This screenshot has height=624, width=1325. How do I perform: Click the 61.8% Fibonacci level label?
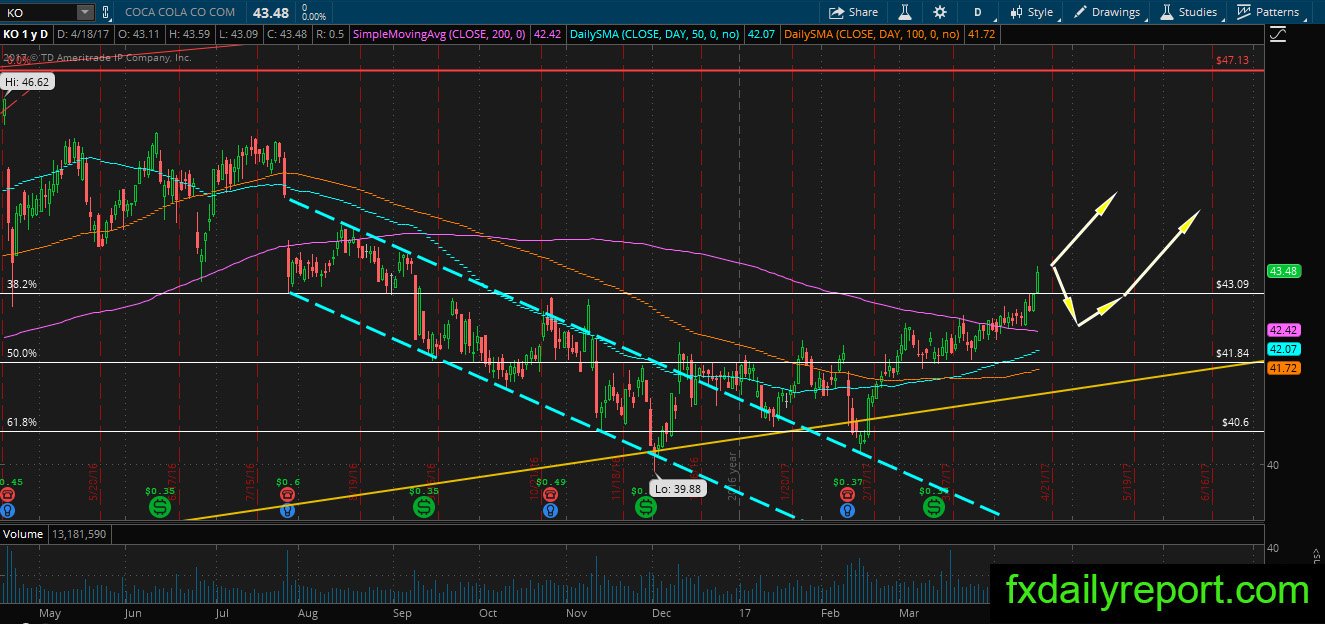[22, 422]
